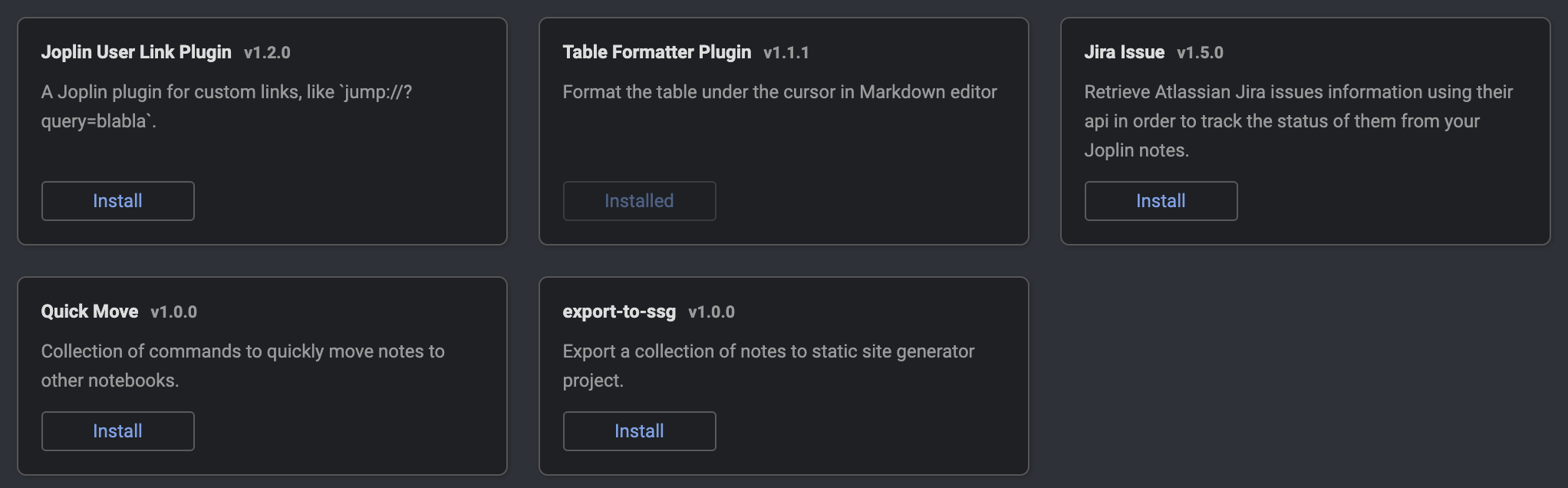Click the Jira Issue plugin title
This screenshot has height=488, width=1568.
[1124, 52]
